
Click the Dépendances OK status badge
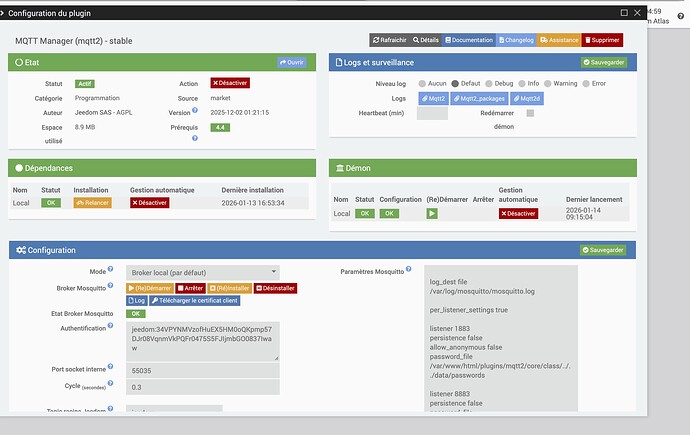51,203
